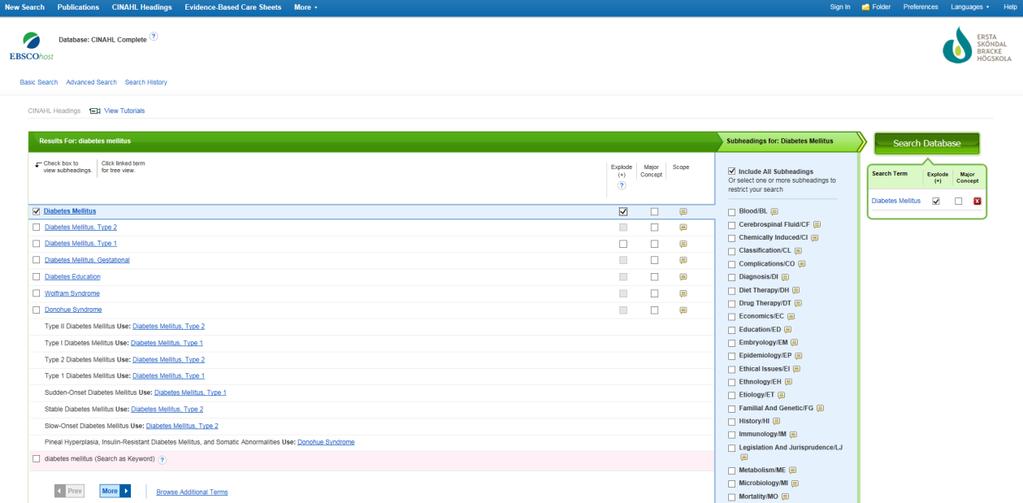This screenshot has width=1023, height=503.
Task: Check the Wolfram Syndrome heading checkbox
Action: pyautogui.click(x=37, y=294)
